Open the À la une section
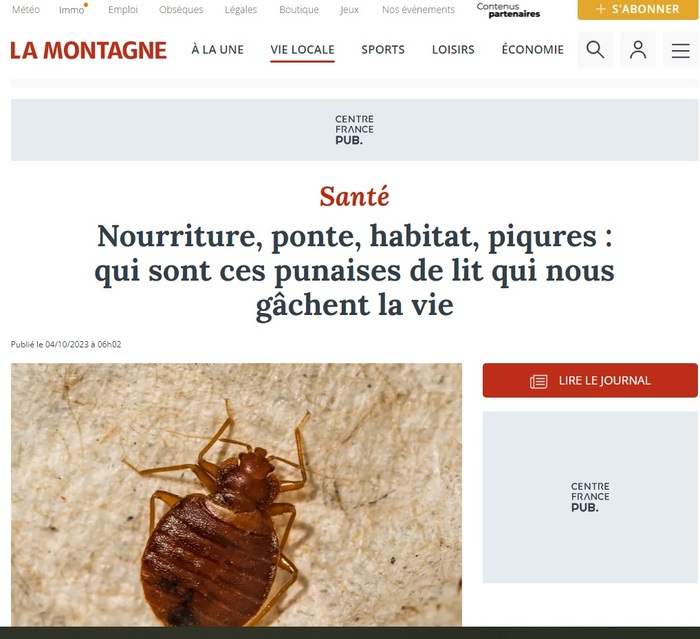 tap(217, 50)
